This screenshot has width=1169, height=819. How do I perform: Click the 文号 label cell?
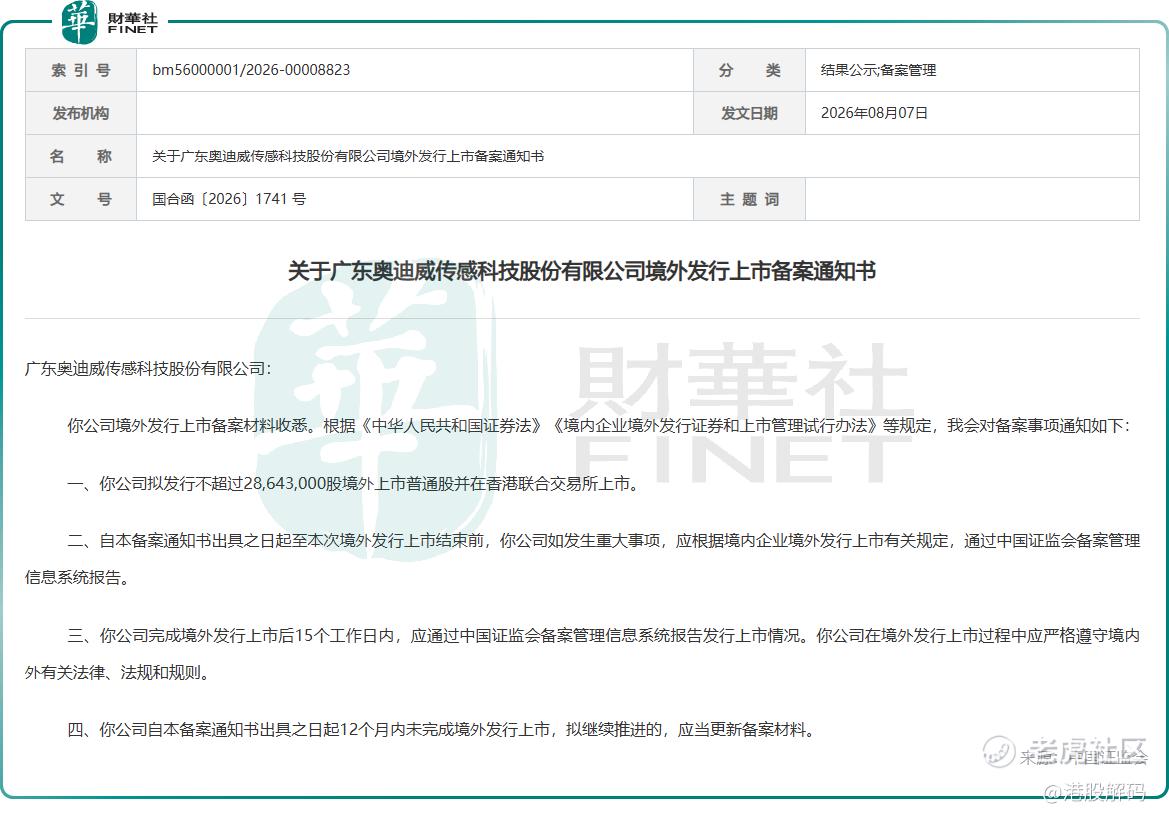(81, 199)
